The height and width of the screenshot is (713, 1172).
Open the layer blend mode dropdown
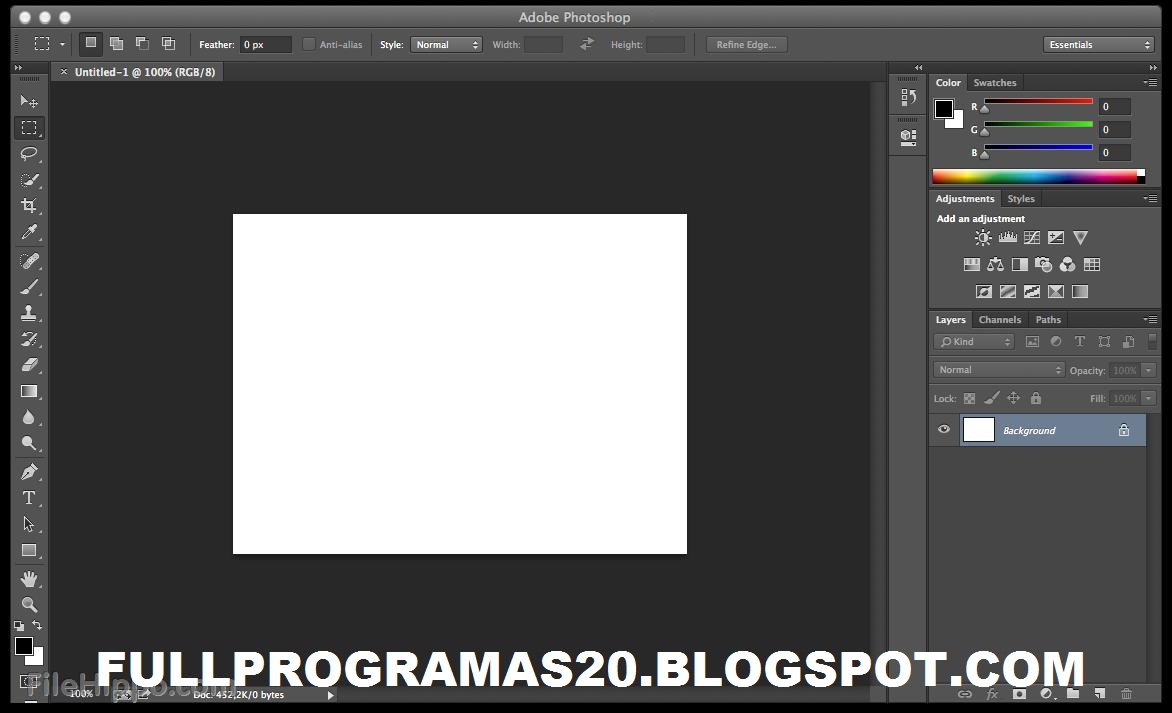(999, 370)
